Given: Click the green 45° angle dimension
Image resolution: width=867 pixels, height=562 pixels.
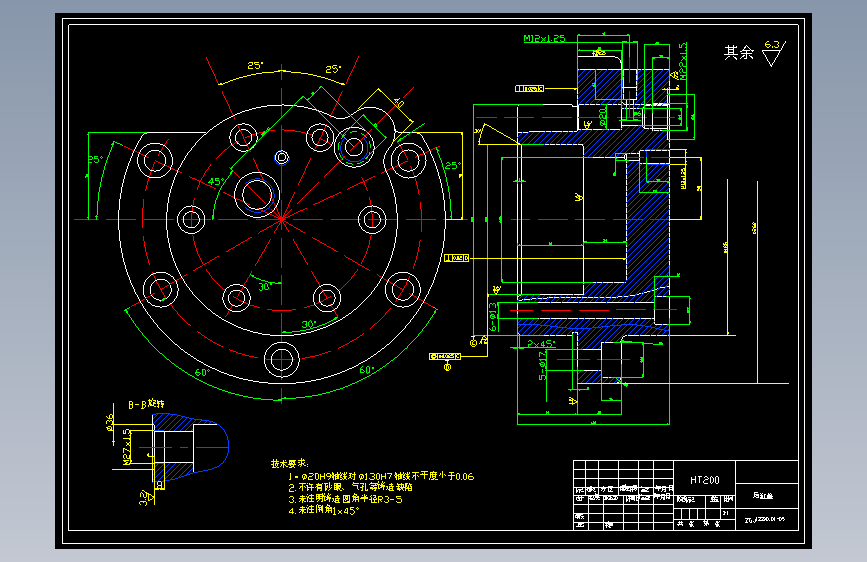Looking at the screenshot, I should click(216, 181).
